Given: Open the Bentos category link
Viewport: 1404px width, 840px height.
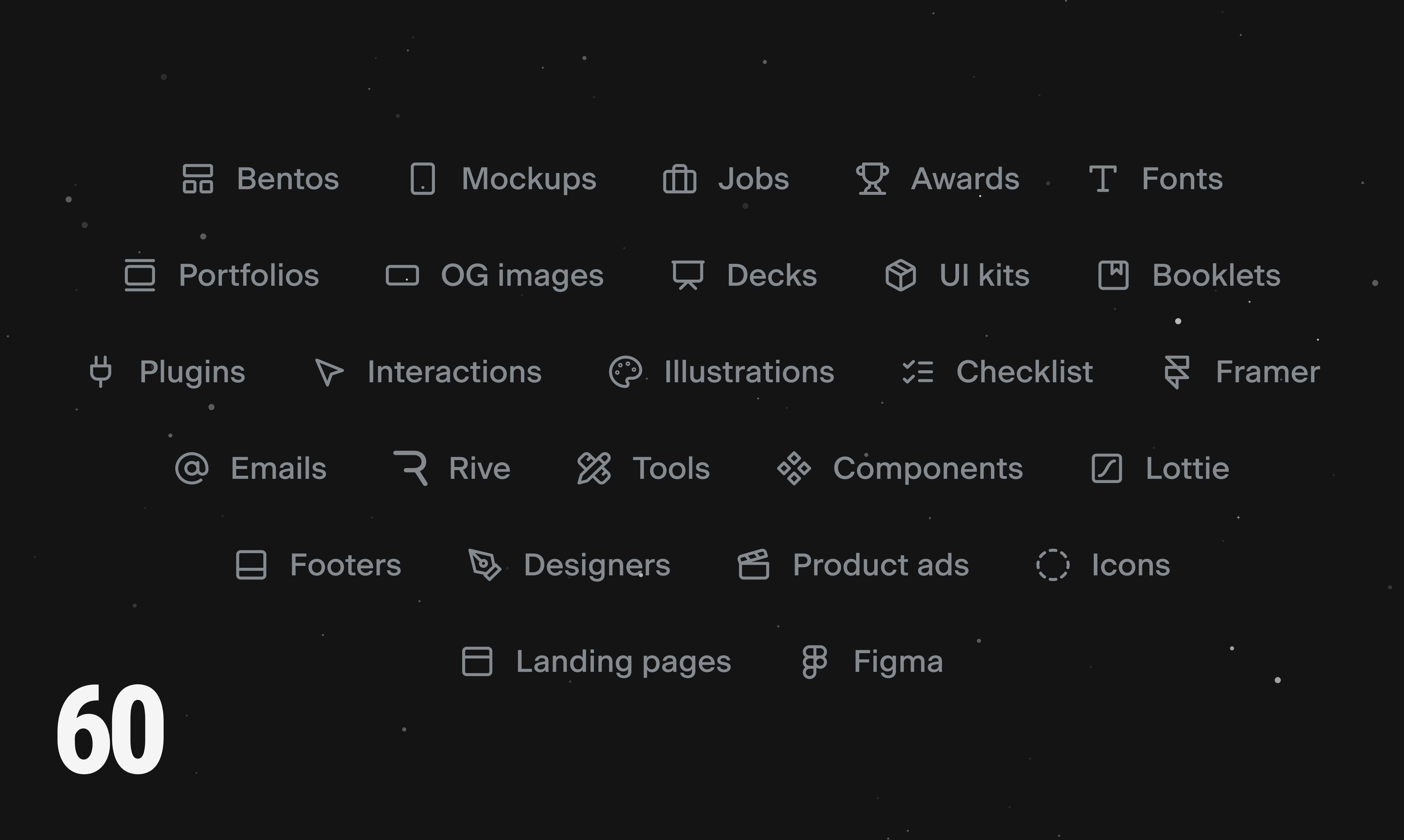Looking at the screenshot, I should [x=288, y=179].
